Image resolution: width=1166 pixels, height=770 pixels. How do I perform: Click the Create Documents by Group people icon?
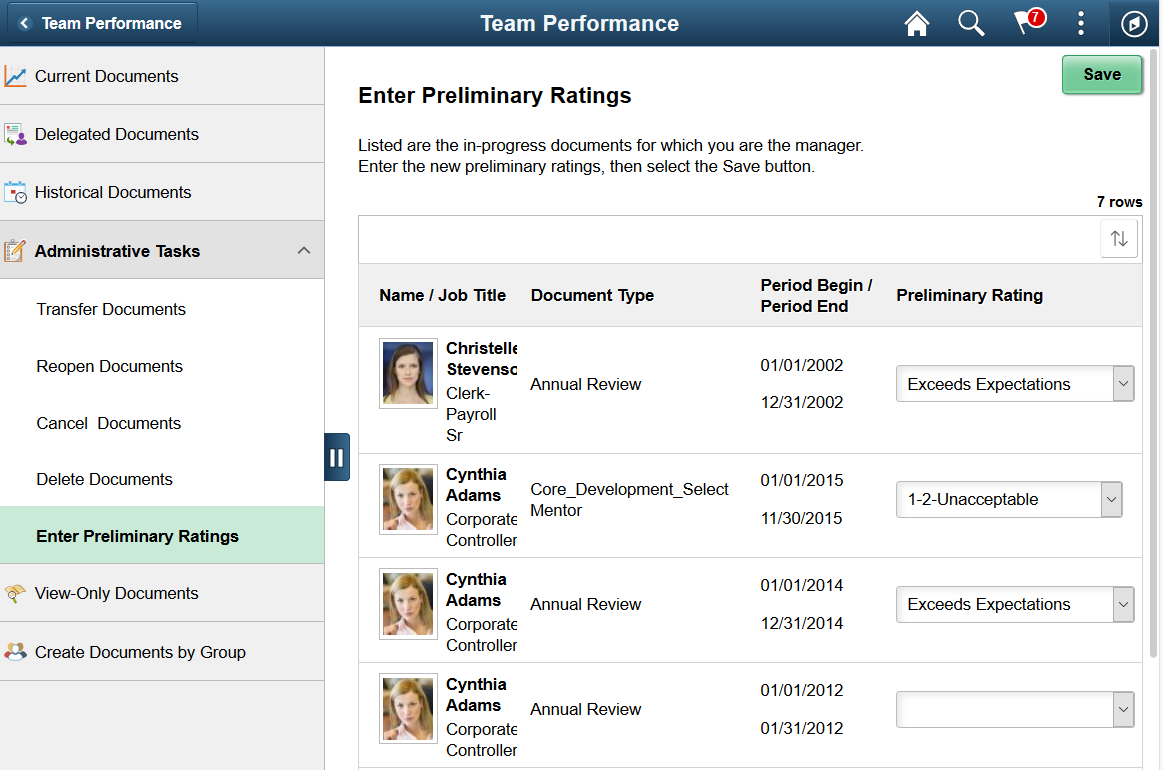(15, 652)
